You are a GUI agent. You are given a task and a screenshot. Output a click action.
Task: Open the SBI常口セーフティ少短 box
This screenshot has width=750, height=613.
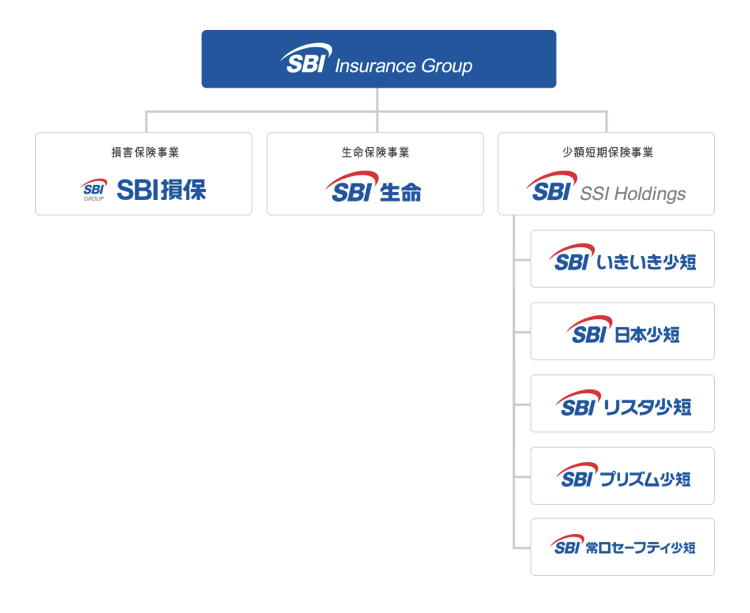(x=622, y=546)
